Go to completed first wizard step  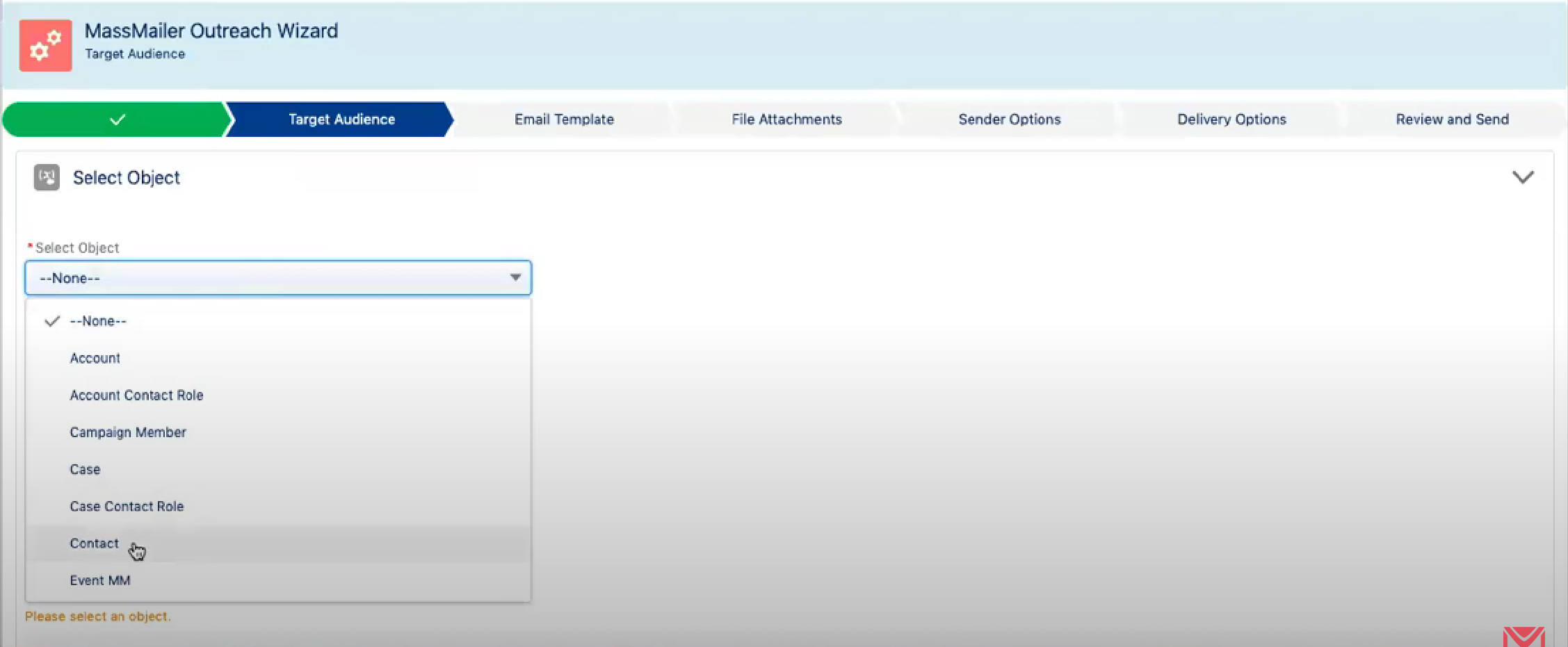click(117, 120)
